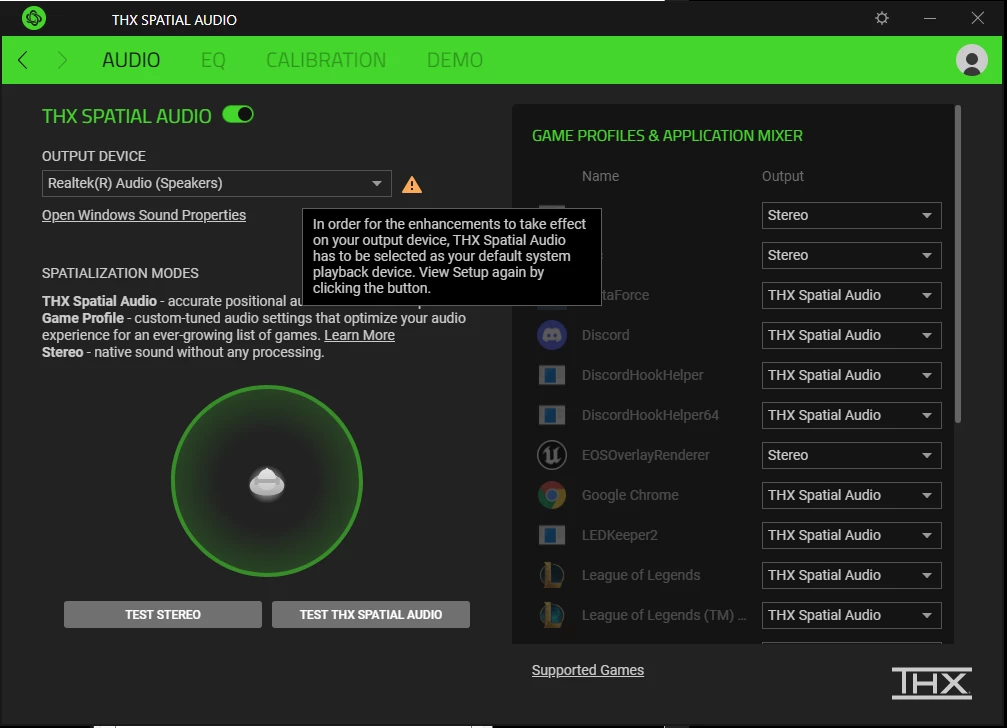Viewport: 1007px width, 728px height.
Task: Switch to the EQ tab
Action: (x=213, y=60)
